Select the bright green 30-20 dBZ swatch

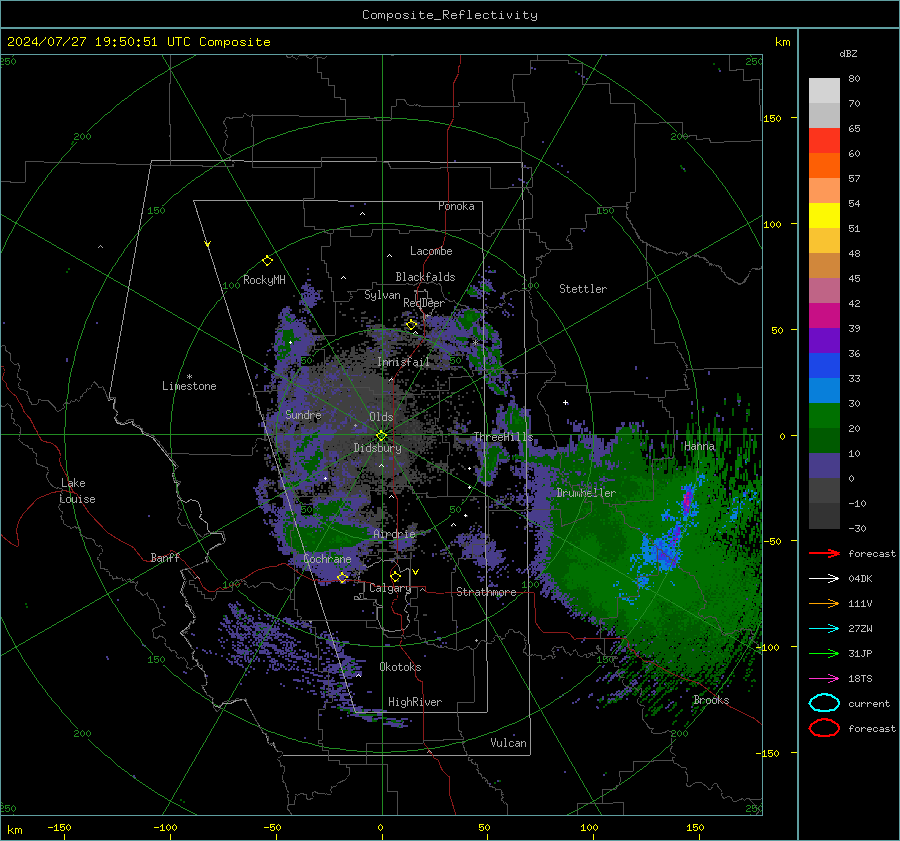824,416
